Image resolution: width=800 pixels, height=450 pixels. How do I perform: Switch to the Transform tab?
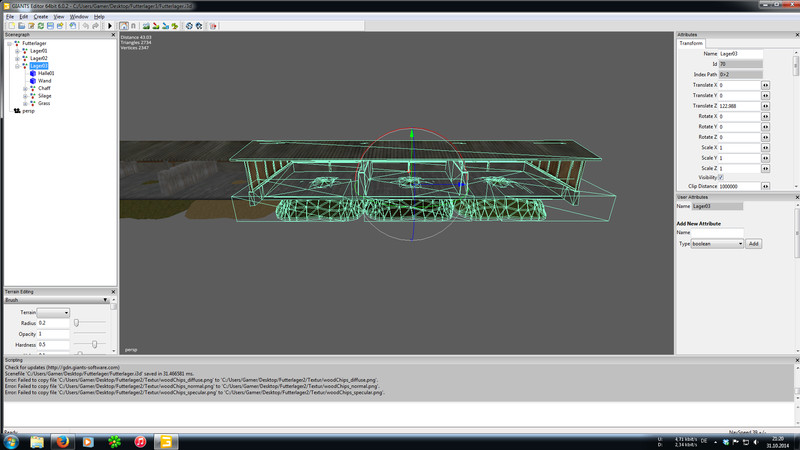(692, 43)
